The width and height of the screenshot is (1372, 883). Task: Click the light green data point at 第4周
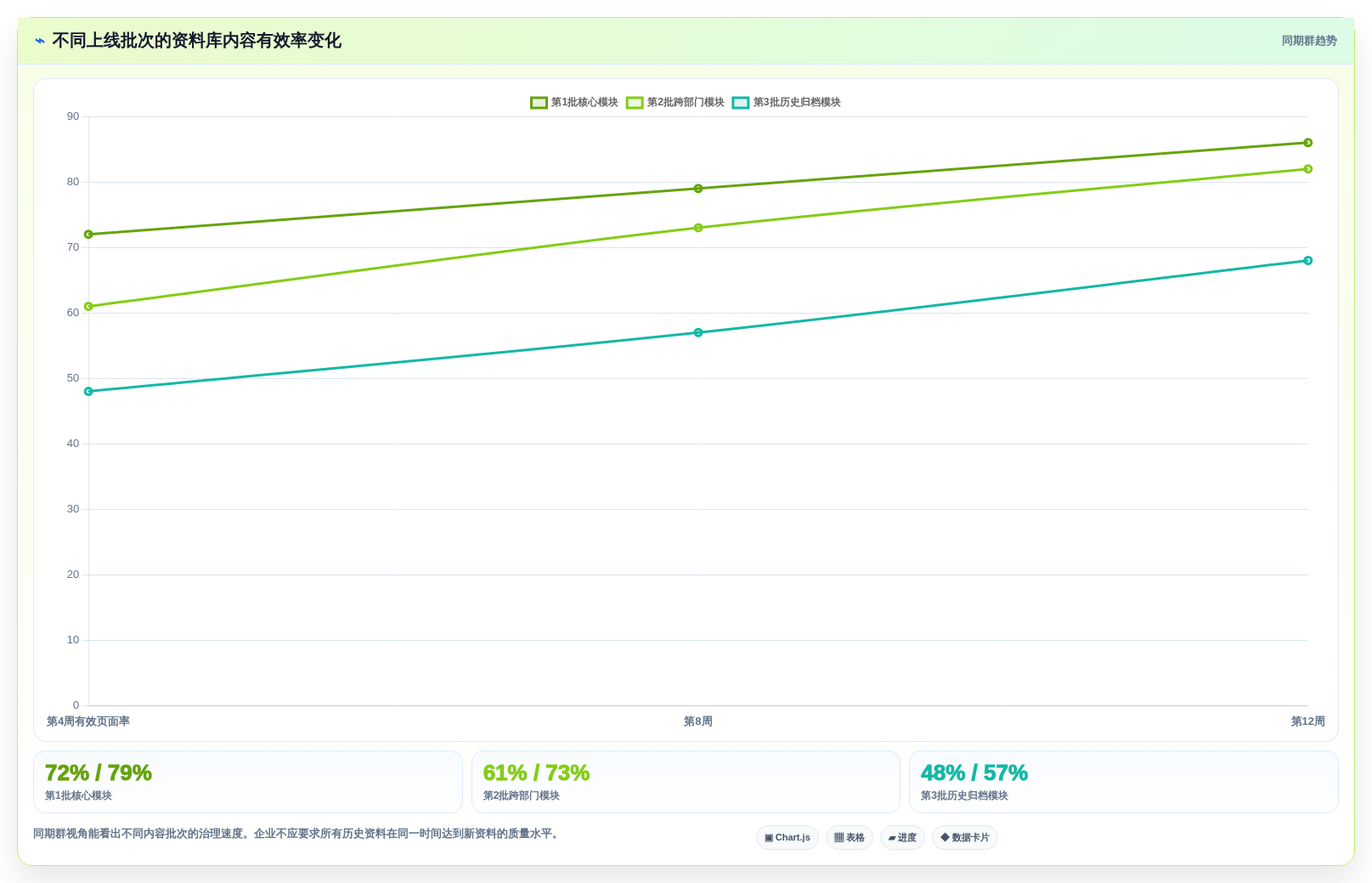click(x=88, y=307)
